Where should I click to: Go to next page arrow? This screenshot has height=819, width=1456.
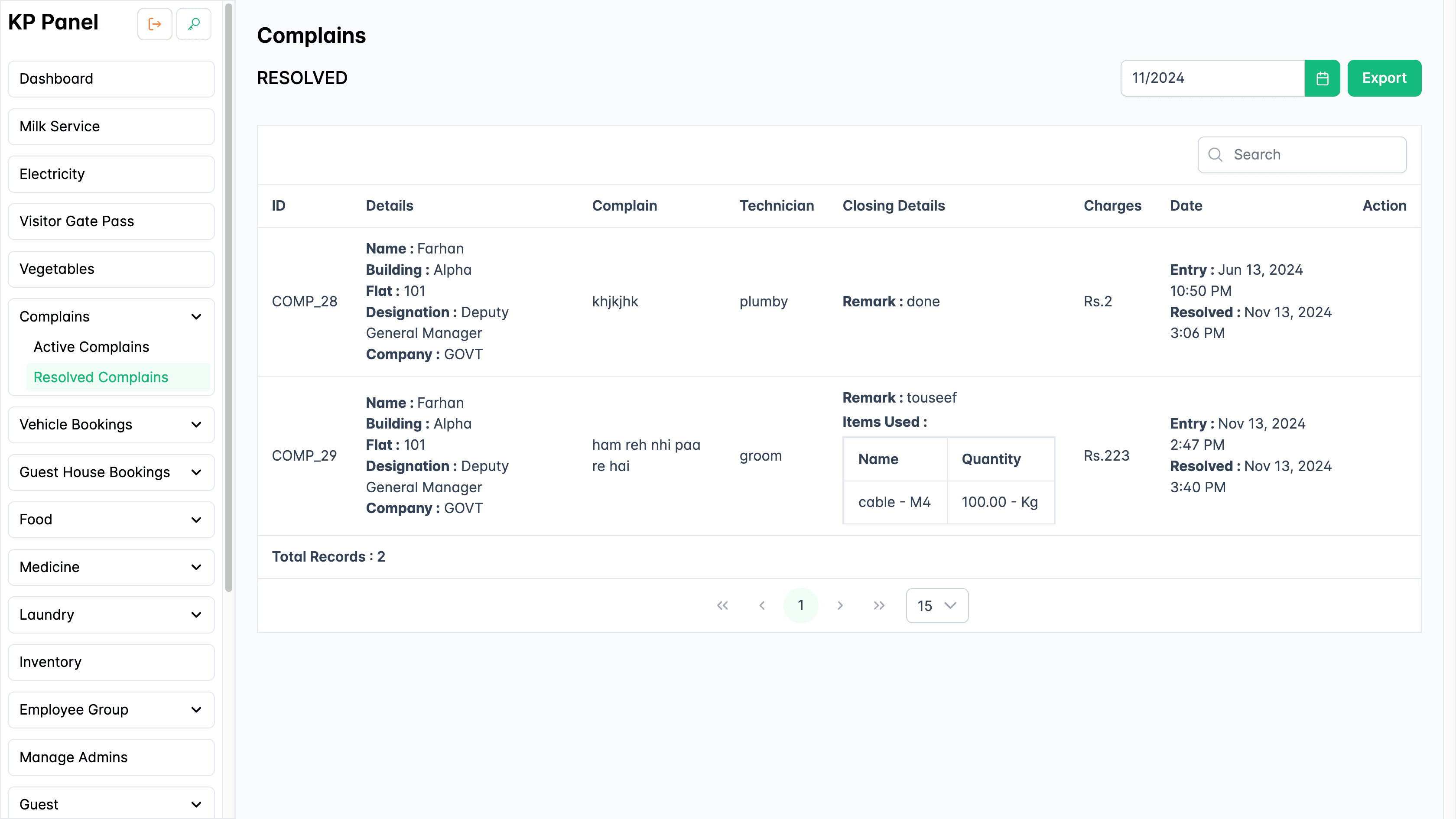click(x=840, y=605)
